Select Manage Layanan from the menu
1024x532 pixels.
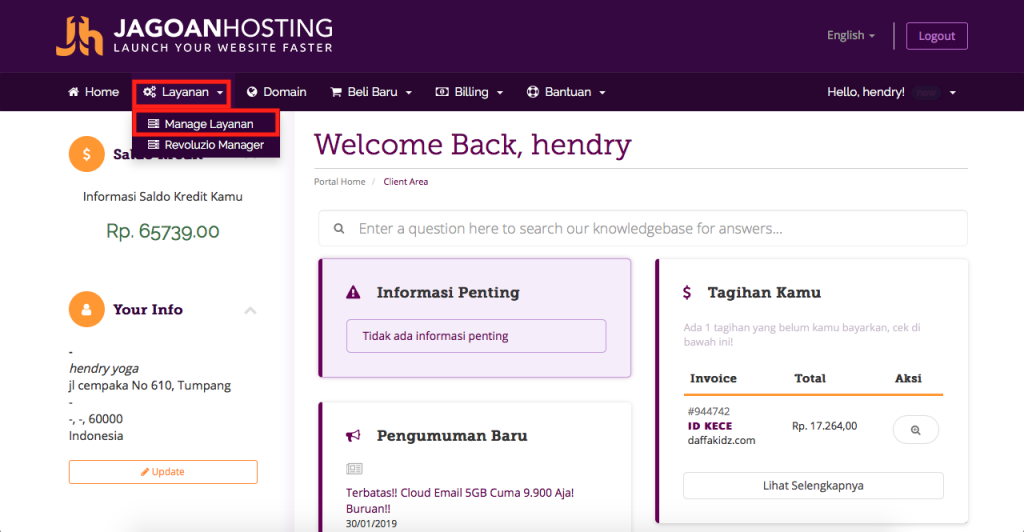pos(206,123)
